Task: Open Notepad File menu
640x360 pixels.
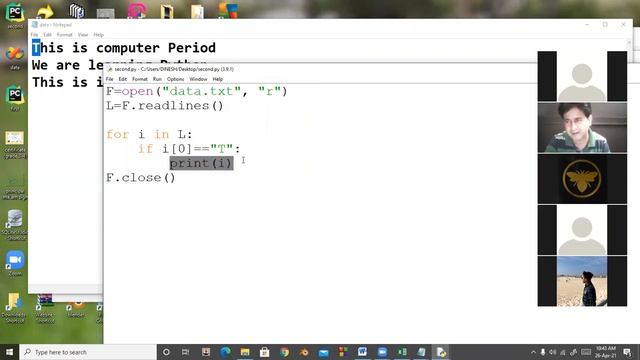Action: click(x=34, y=35)
